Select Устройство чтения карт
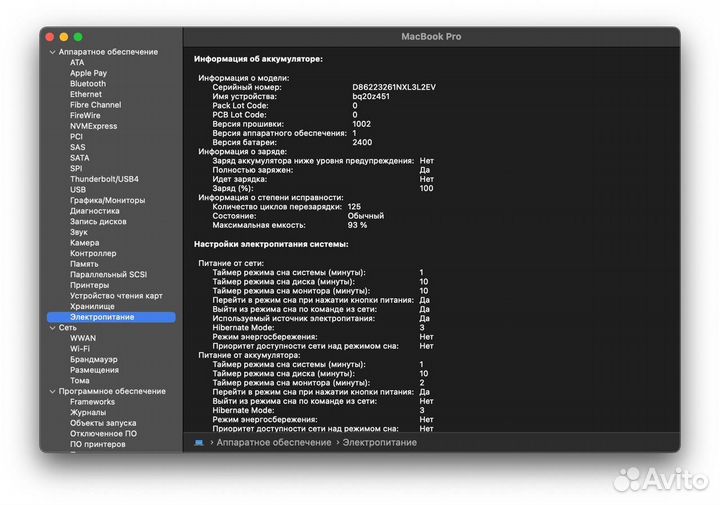The image size is (720, 505). pyautogui.click(x=116, y=296)
